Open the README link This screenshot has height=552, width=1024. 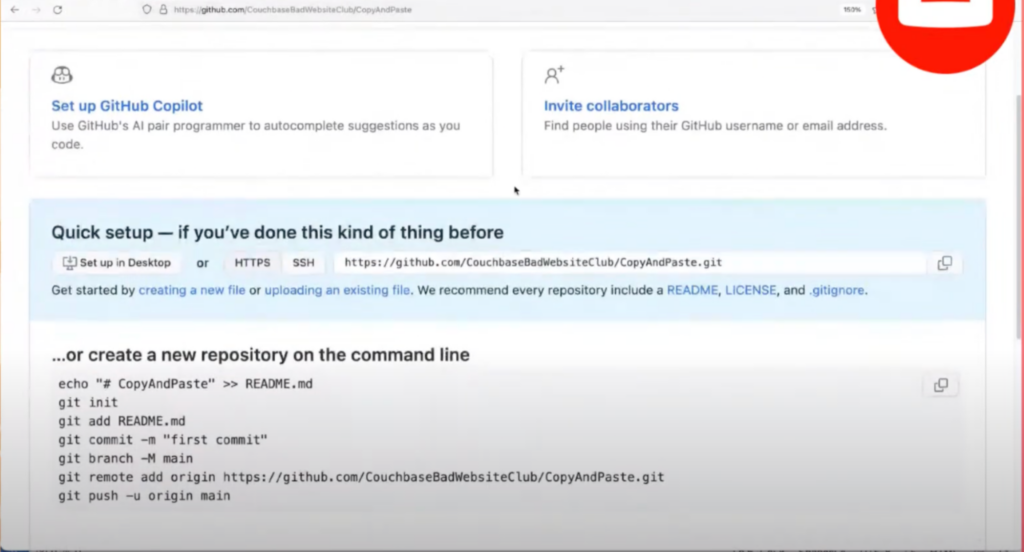click(x=692, y=290)
